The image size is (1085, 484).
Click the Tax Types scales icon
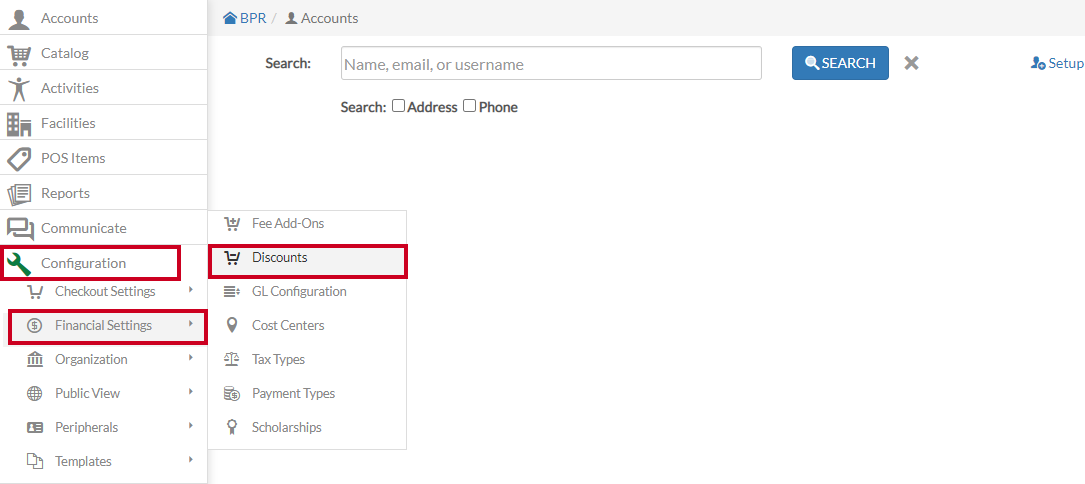(x=232, y=359)
